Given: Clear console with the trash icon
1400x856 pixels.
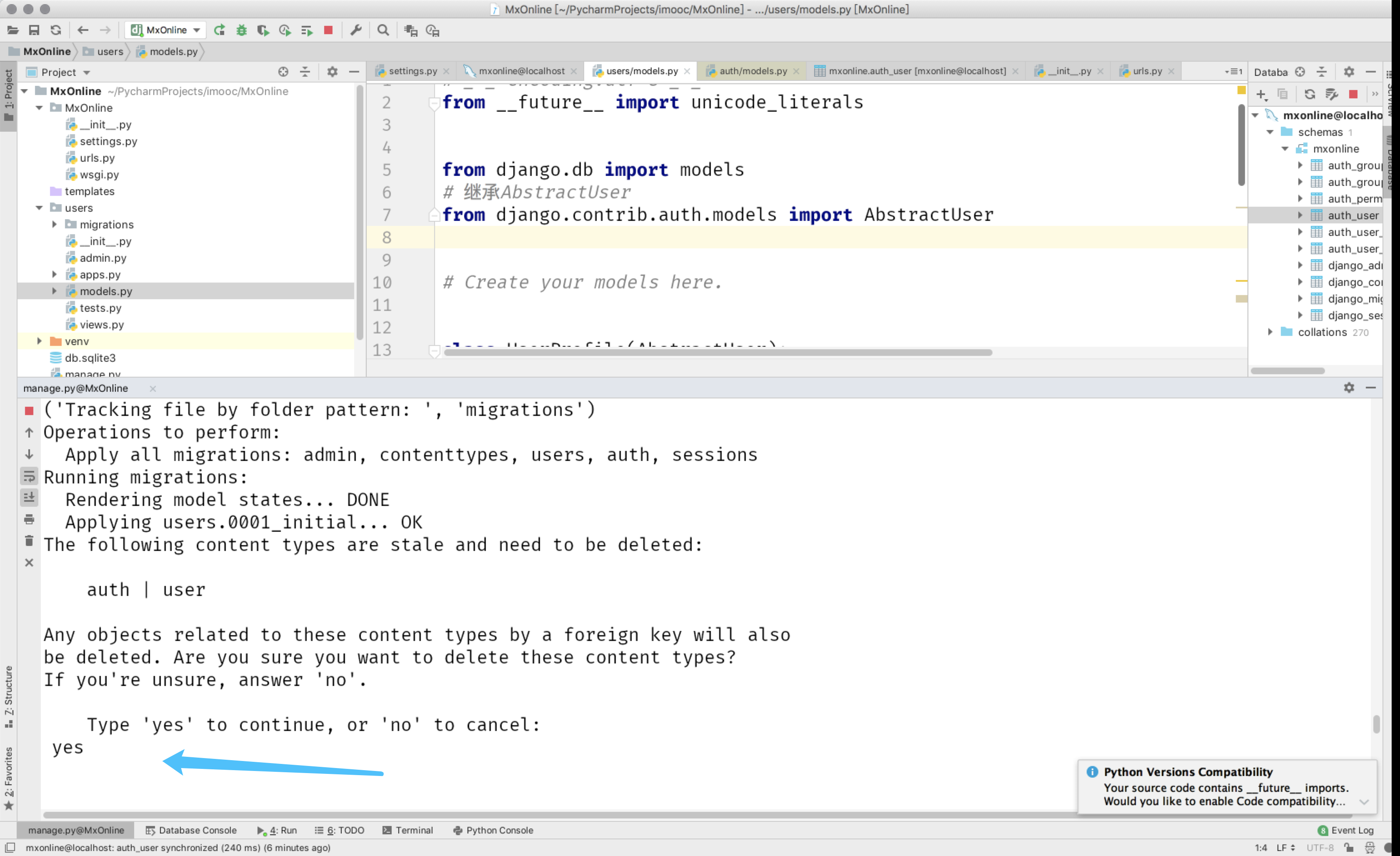Looking at the screenshot, I should [x=29, y=541].
